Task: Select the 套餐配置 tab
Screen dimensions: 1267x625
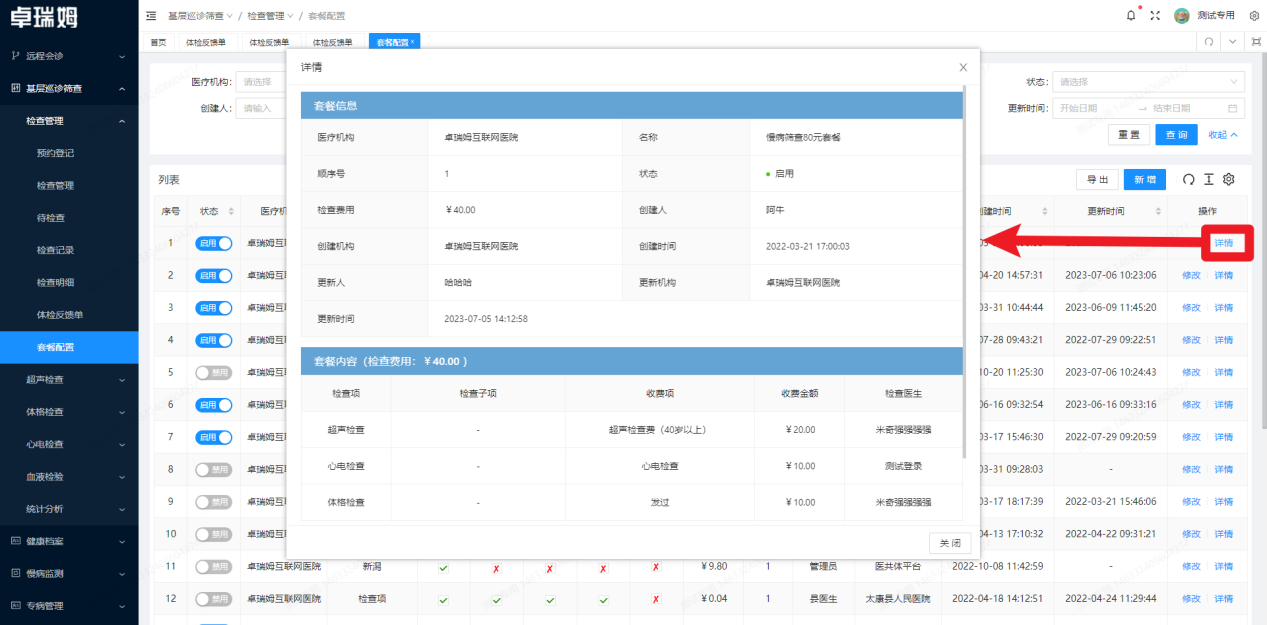Action: (x=392, y=42)
